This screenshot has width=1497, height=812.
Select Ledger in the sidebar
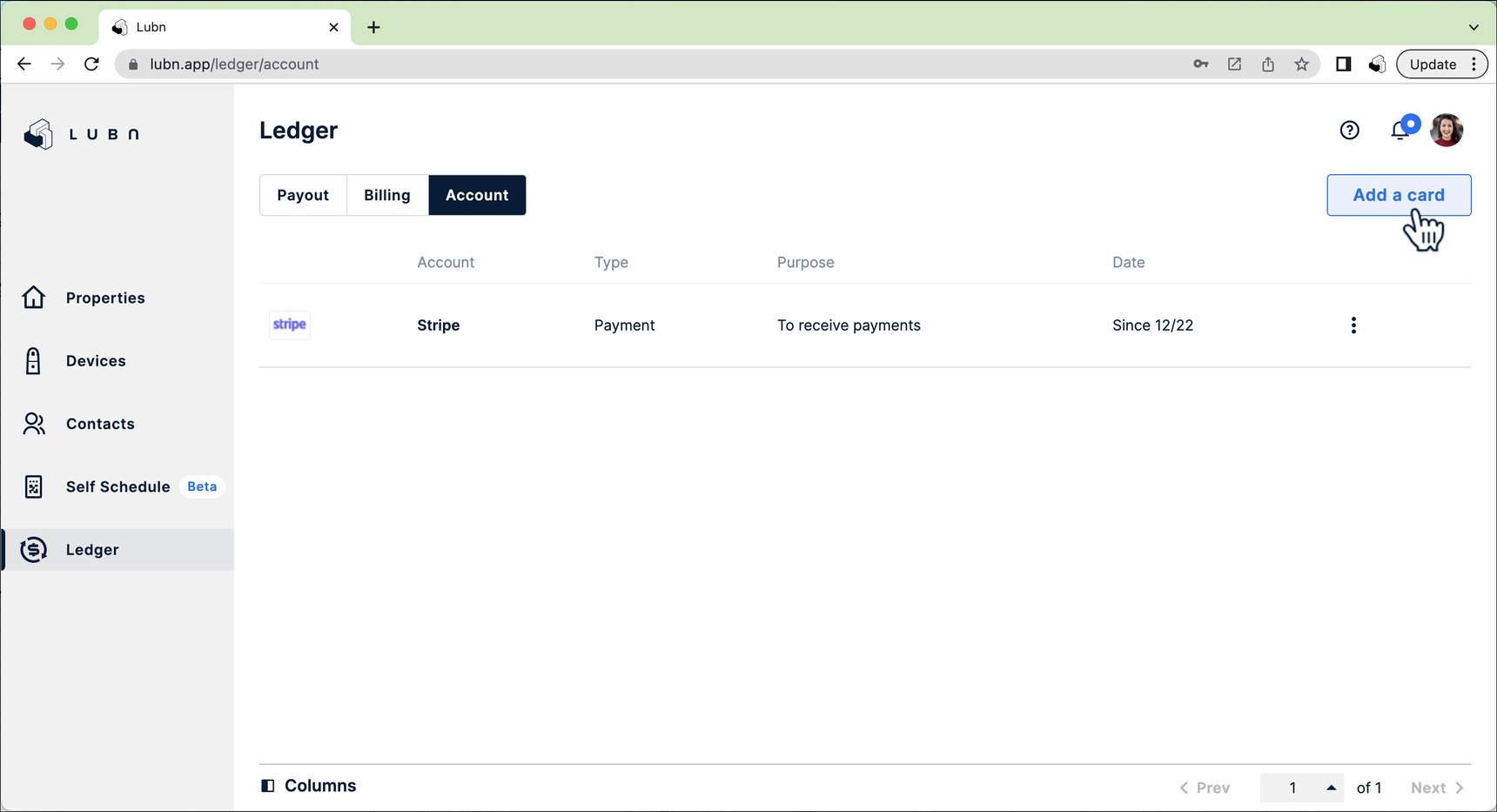click(92, 550)
